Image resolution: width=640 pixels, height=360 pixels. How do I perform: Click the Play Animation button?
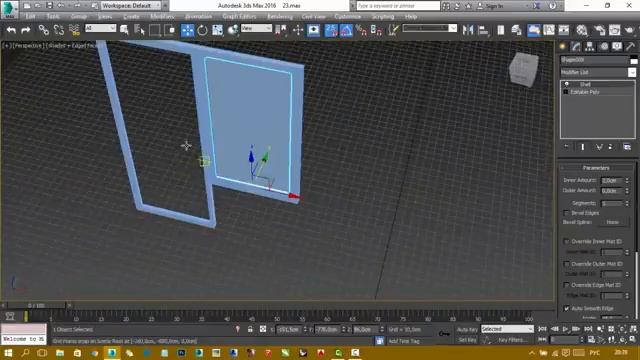click(565, 329)
